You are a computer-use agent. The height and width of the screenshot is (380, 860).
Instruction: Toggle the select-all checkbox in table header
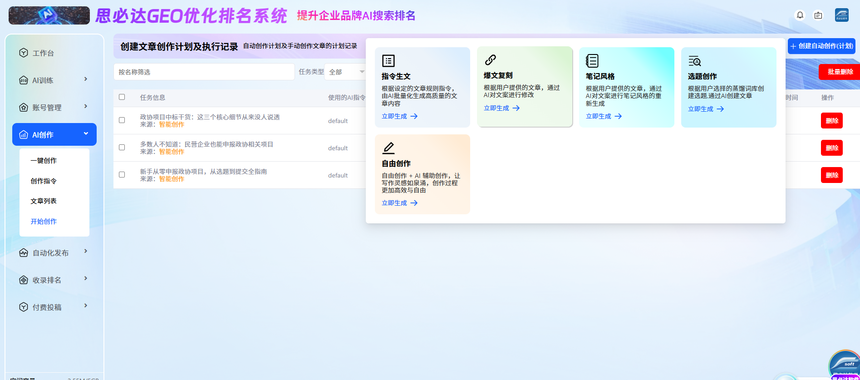pos(122,97)
